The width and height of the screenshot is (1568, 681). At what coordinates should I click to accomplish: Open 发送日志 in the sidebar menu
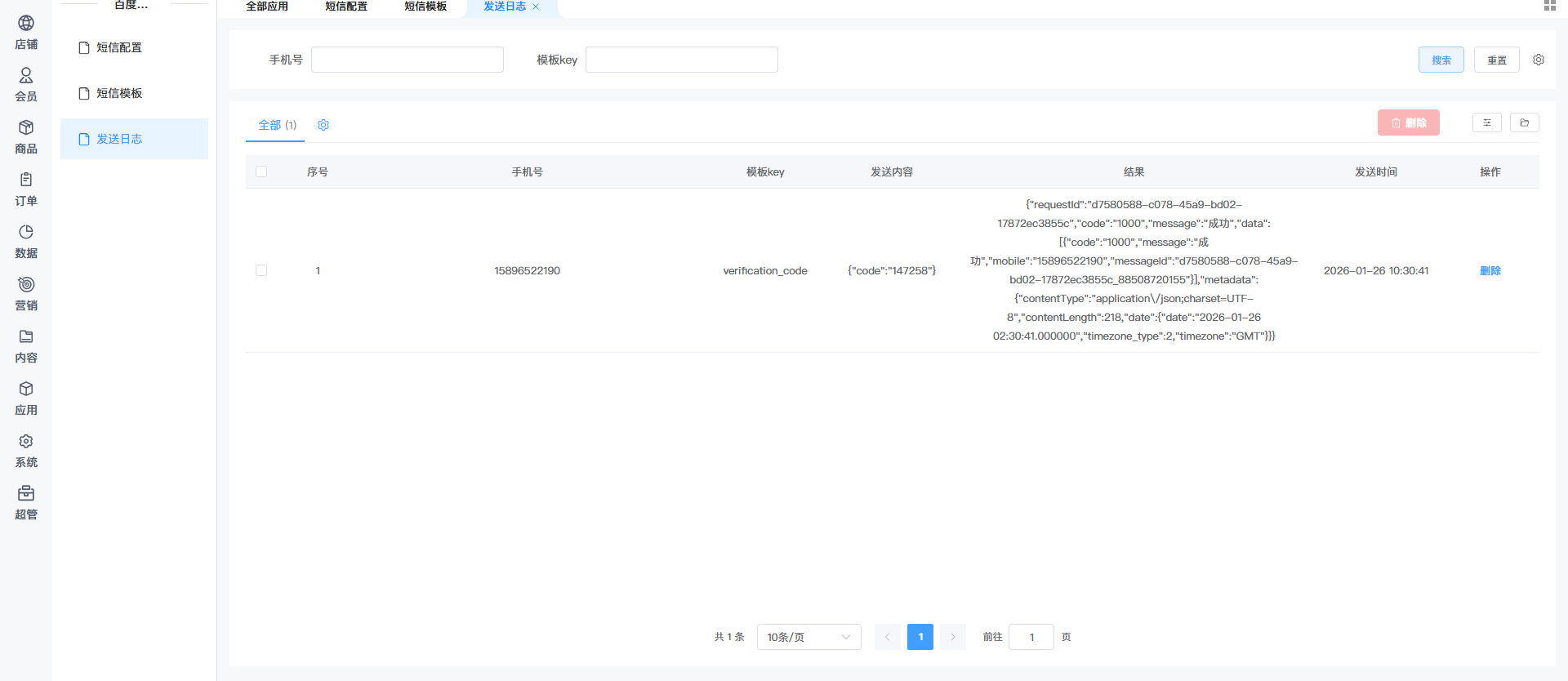[134, 139]
